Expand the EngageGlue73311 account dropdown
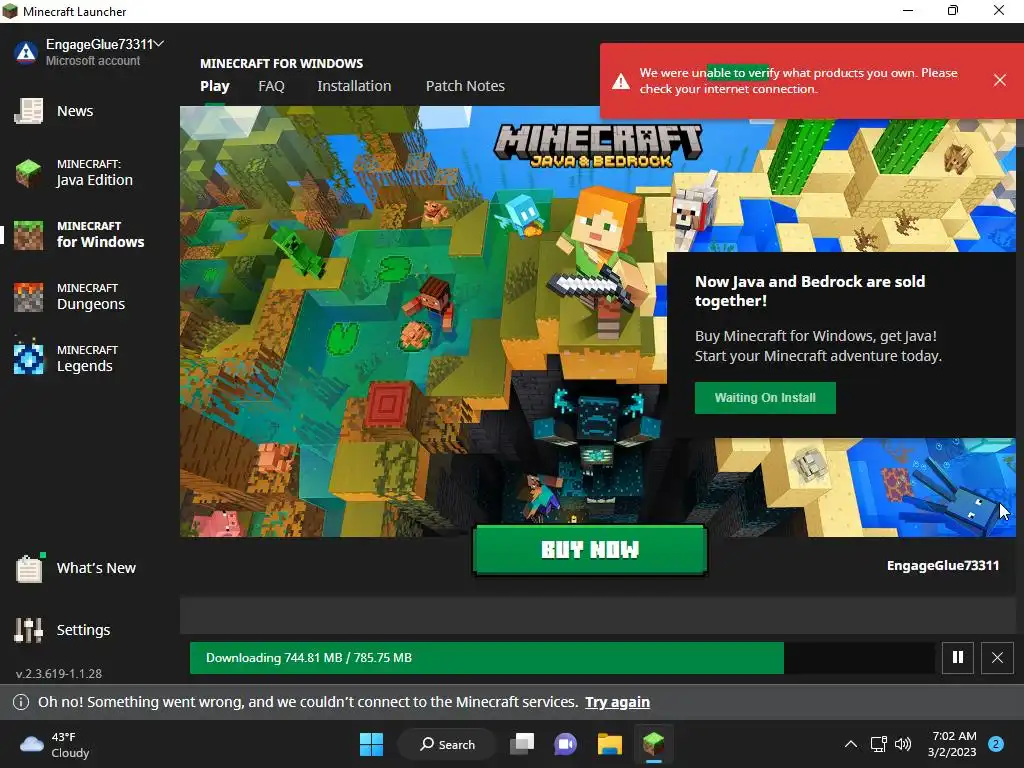 [159, 44]
